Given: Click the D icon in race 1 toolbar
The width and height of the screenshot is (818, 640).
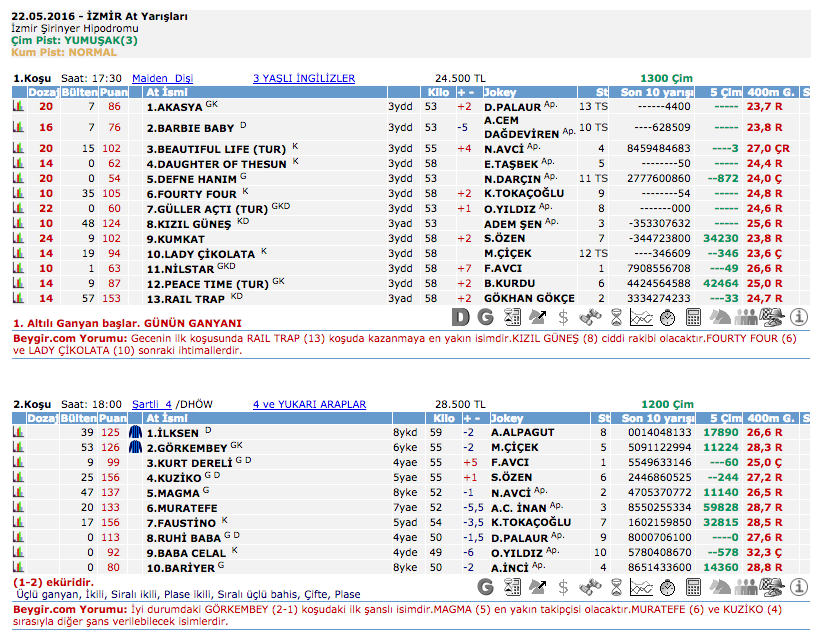Looking at the screenshot, I should coord(460,317).
